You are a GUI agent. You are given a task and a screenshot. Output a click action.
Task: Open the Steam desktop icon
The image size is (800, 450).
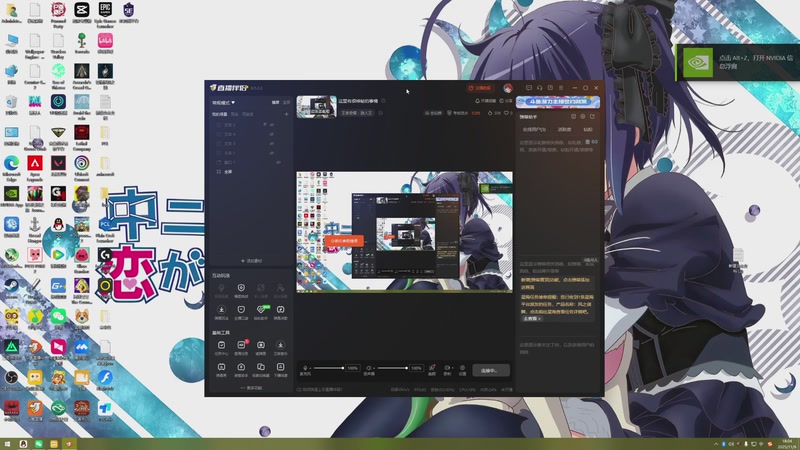[11, 288]
